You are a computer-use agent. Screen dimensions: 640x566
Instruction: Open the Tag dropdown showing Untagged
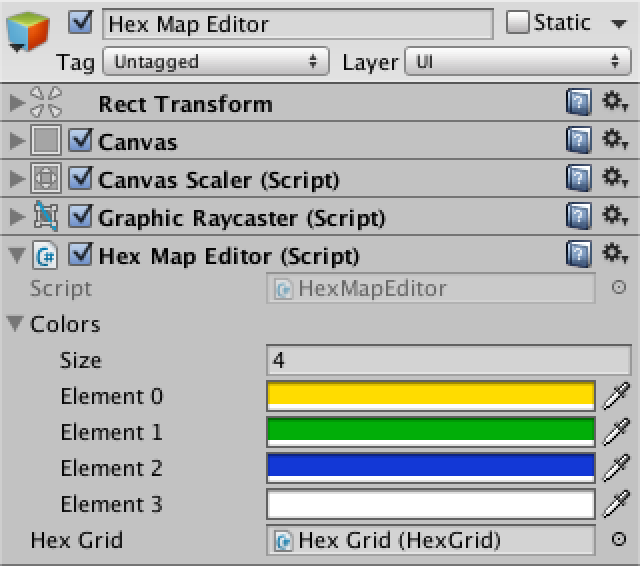[x=216, y=61]
